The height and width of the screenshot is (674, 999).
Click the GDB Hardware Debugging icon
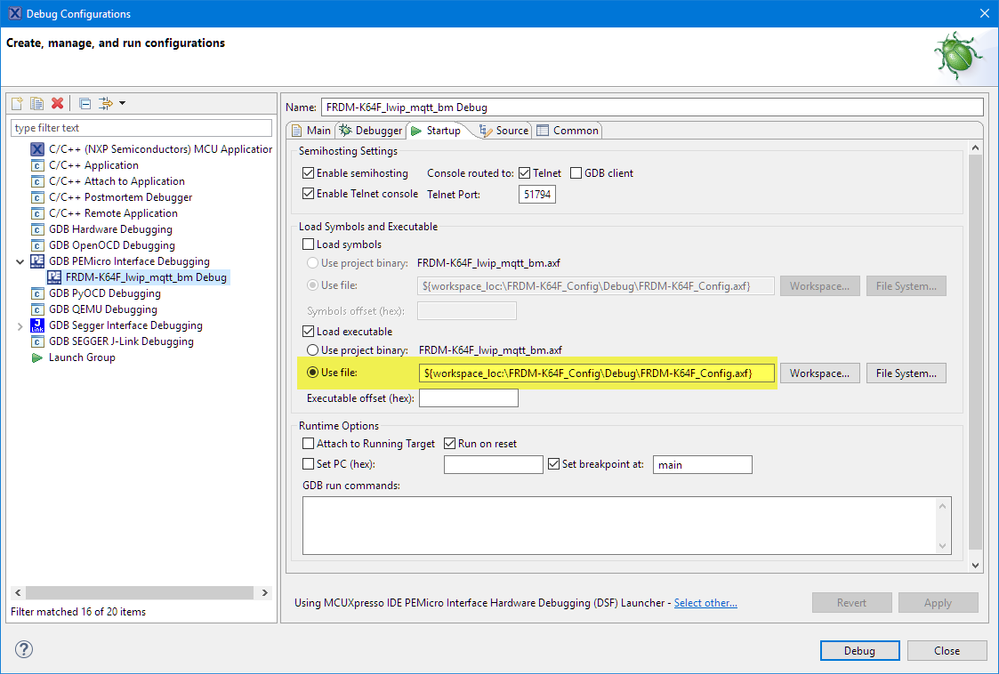[38, 229]
